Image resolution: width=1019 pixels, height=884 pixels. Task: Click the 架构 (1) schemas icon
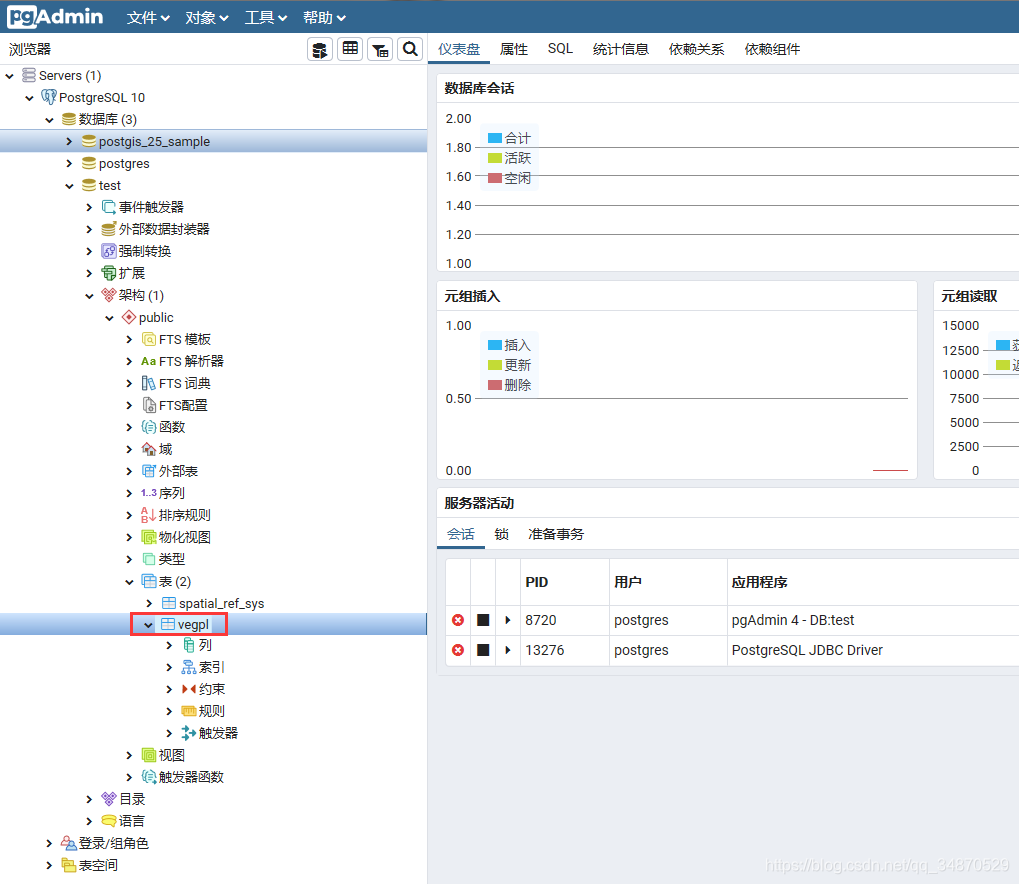[109, 295]
